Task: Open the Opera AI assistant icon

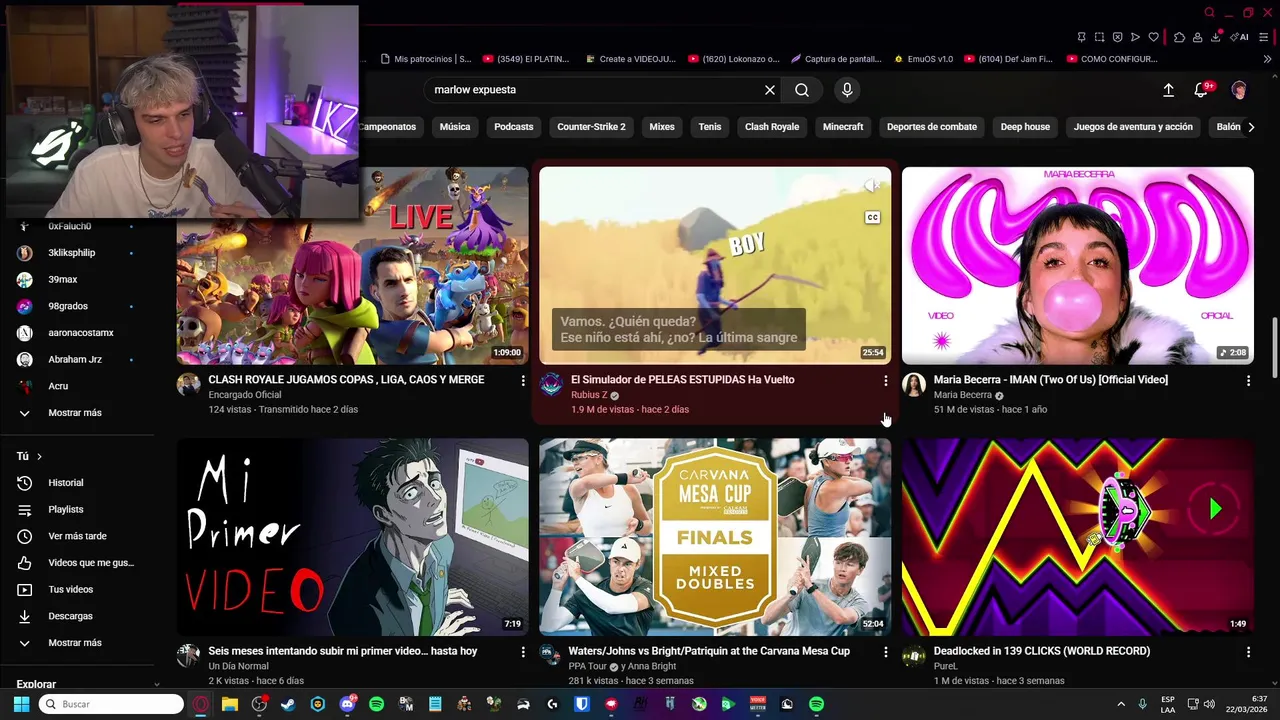Action: pyautogui.click(x=1239, y=37)
